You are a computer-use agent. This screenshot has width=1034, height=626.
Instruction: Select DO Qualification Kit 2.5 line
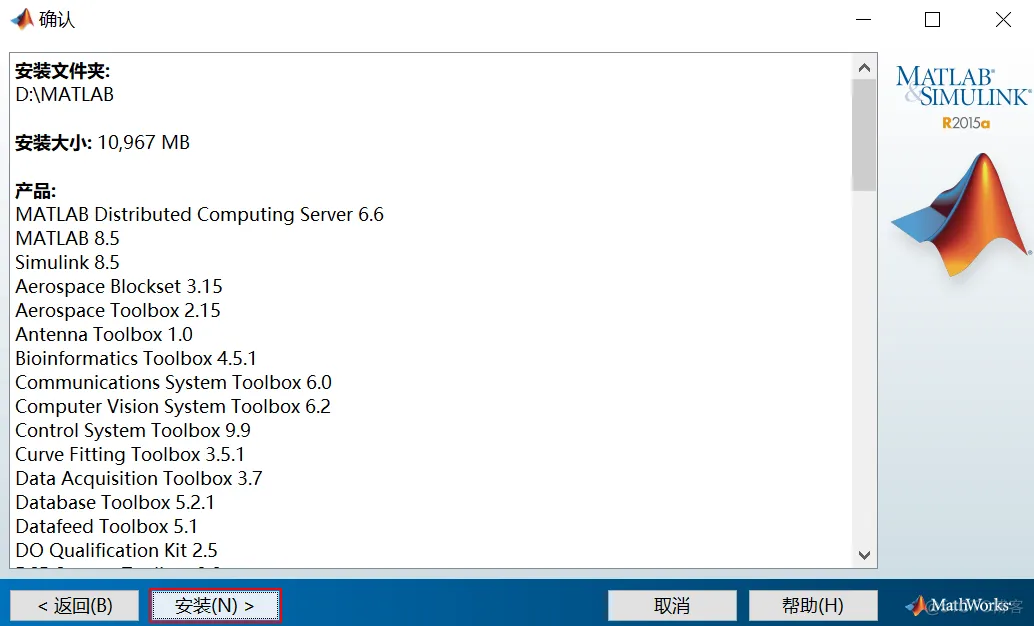click(116, 550)
